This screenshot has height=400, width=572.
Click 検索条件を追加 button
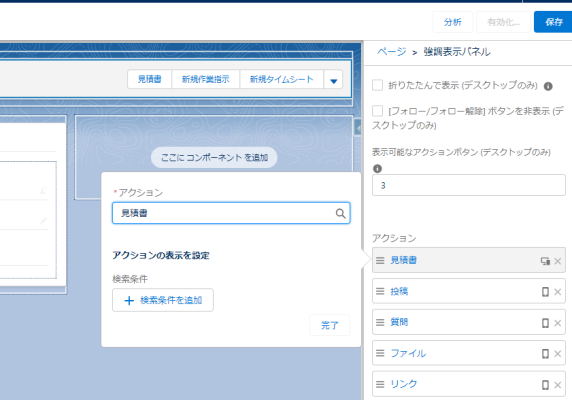163,300
